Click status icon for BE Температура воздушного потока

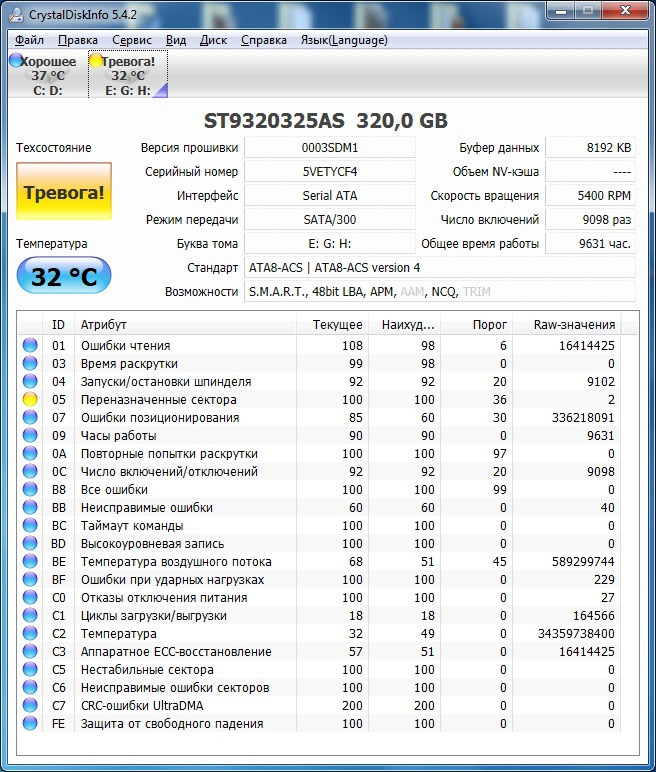click(30, 561)
